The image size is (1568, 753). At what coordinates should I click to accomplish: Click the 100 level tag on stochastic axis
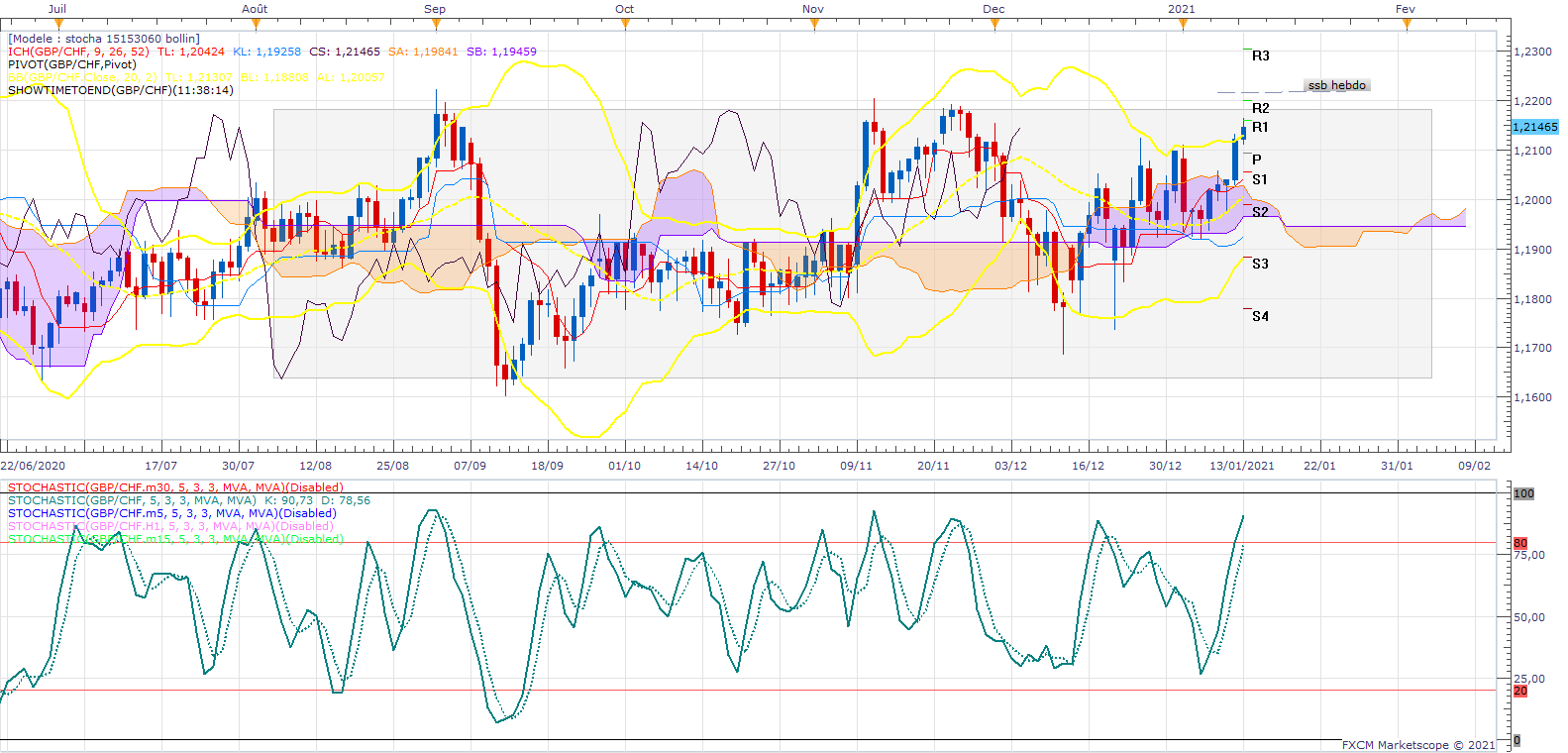click(1523, 493)
